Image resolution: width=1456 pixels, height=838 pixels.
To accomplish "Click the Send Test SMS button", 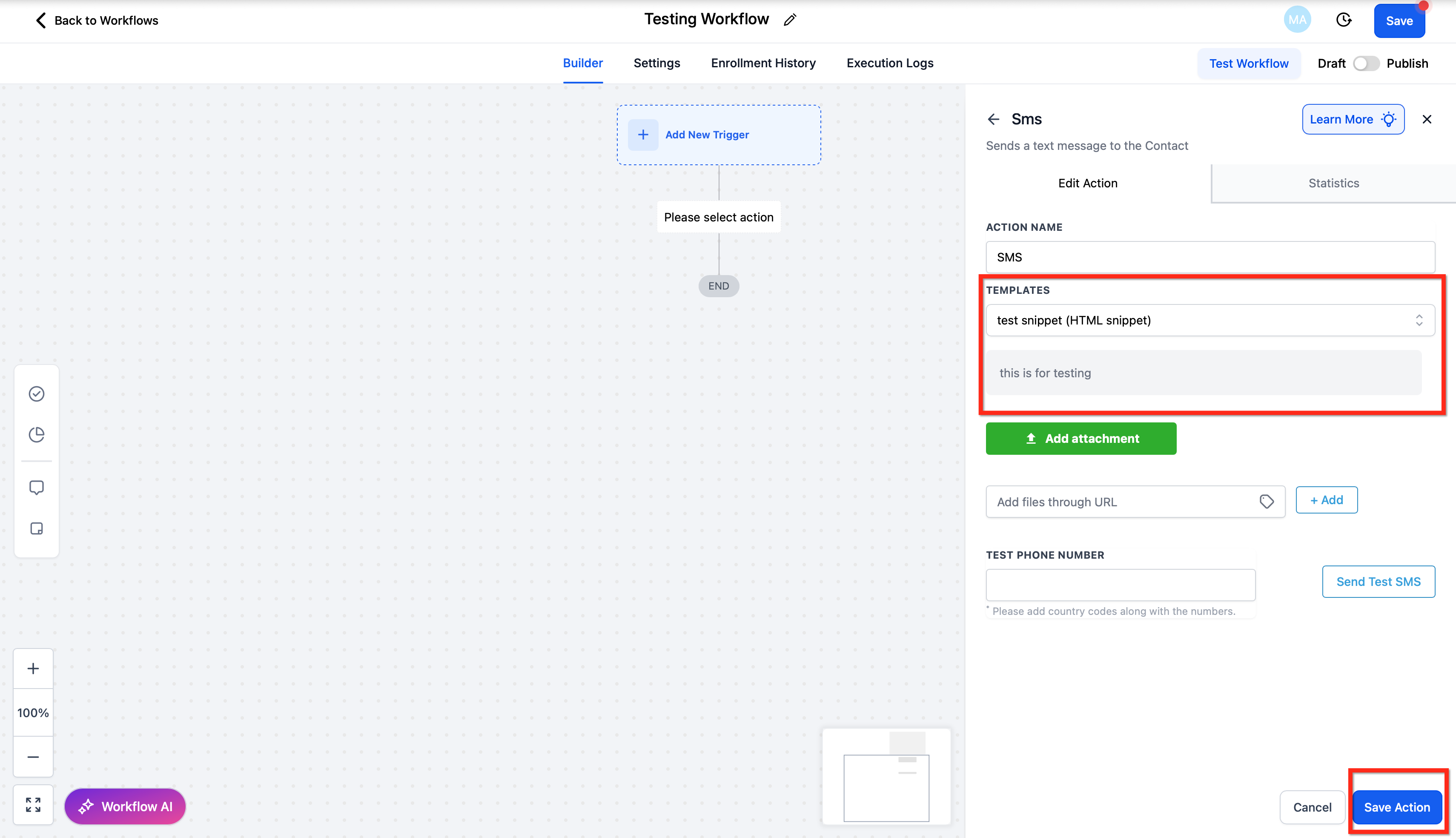I will click(x=1378, y=581).
